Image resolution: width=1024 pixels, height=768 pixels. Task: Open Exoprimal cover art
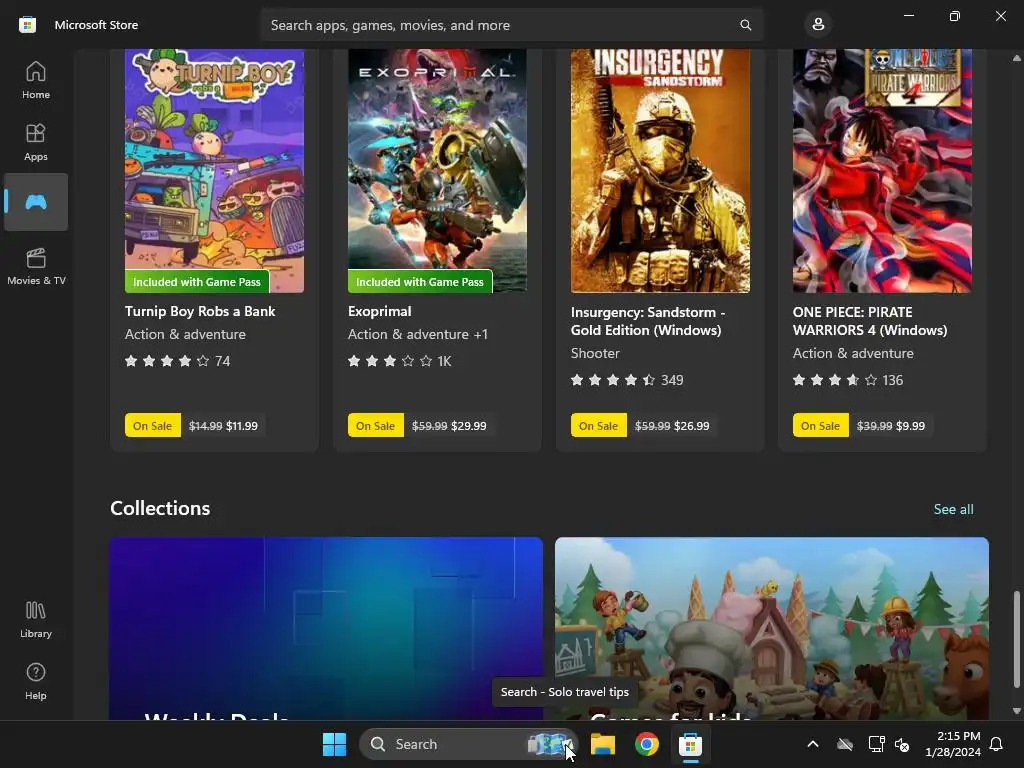[438, 170]
